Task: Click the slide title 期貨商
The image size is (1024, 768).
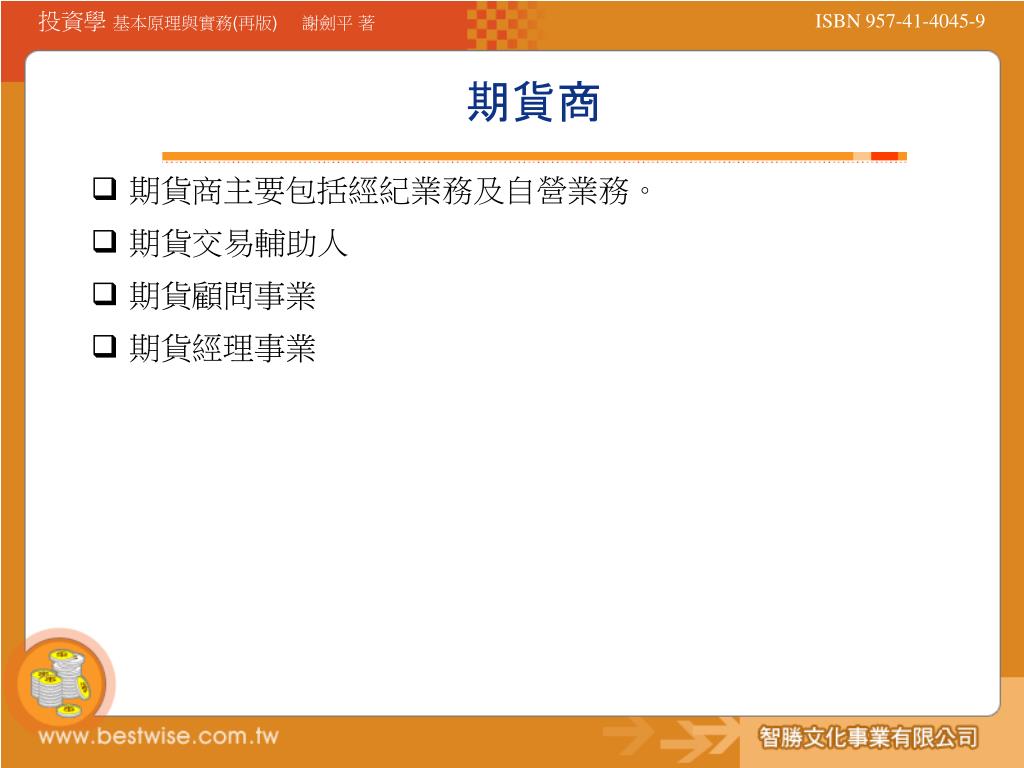Action: tap(533, 103)
